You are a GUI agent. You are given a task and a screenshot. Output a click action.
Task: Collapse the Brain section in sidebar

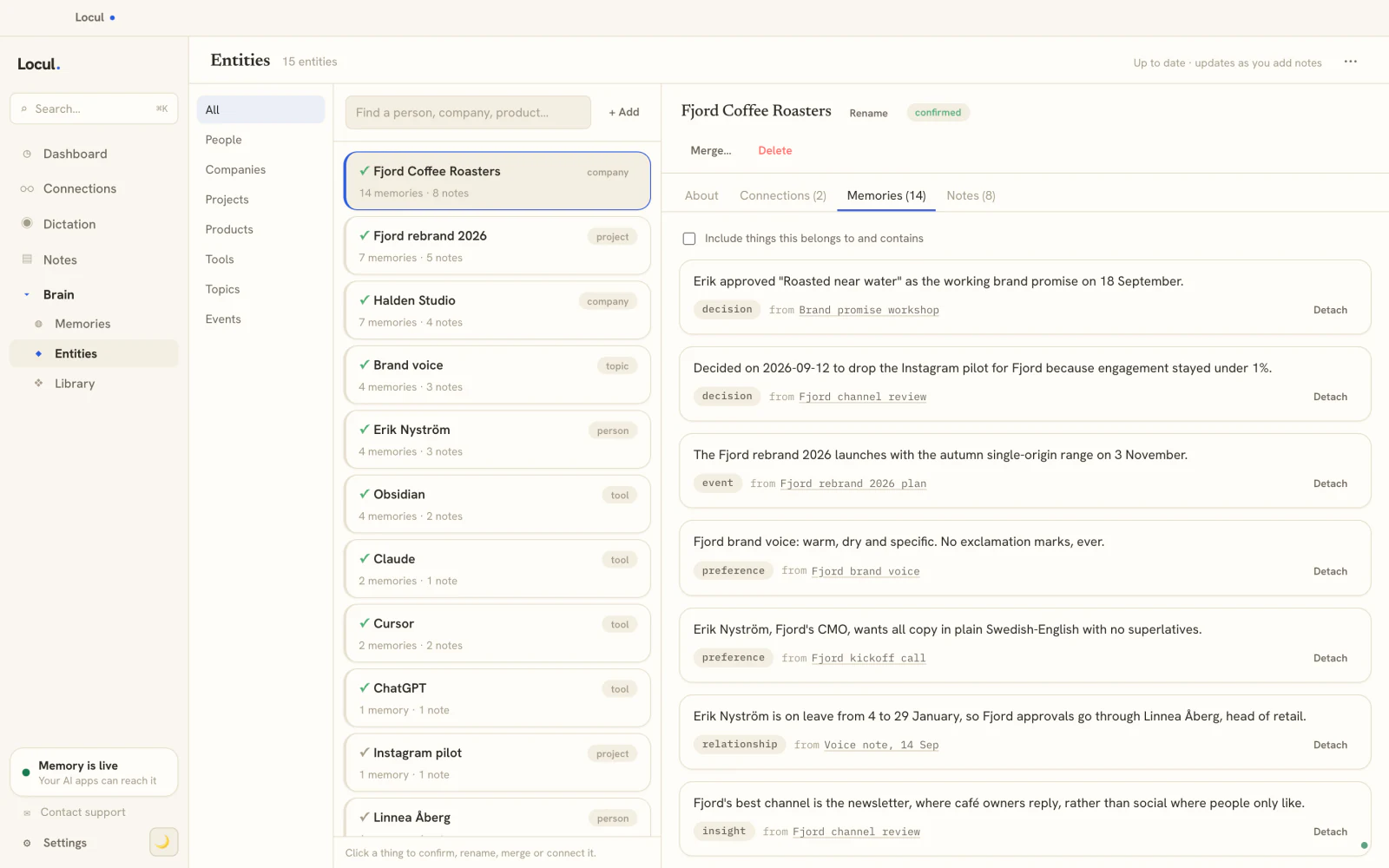(x=27, y=294)
